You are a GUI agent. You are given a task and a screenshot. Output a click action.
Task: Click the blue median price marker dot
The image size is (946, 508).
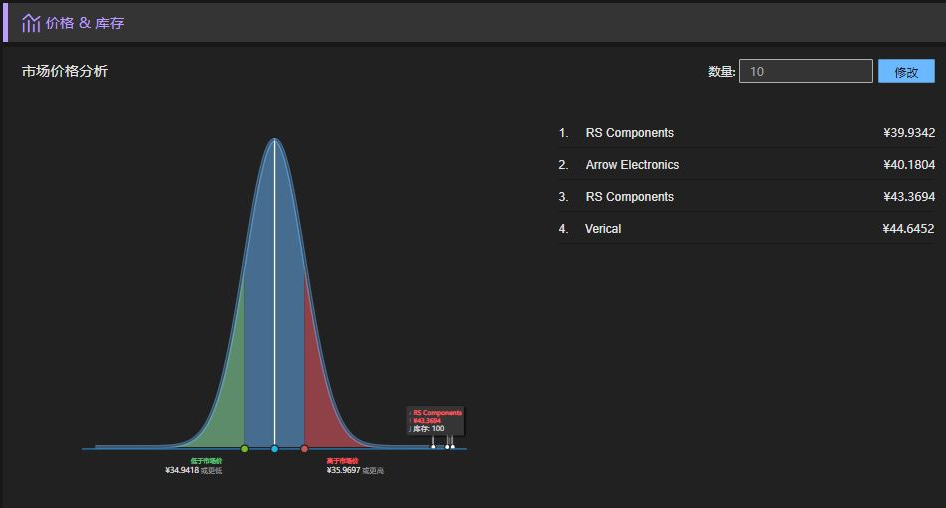tap(274, 449)
